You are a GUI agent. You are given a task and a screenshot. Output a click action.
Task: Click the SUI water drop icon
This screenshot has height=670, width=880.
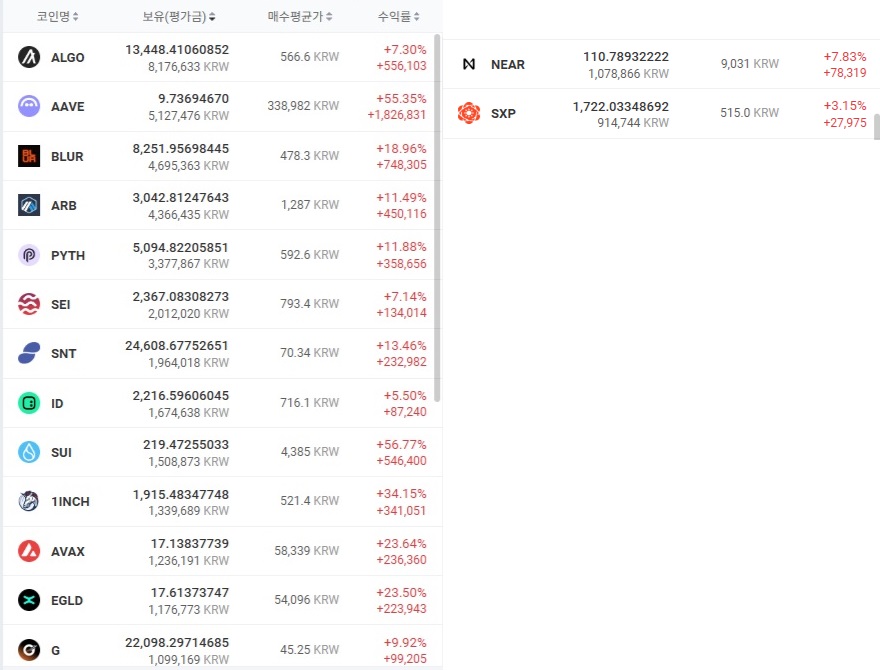29,452
